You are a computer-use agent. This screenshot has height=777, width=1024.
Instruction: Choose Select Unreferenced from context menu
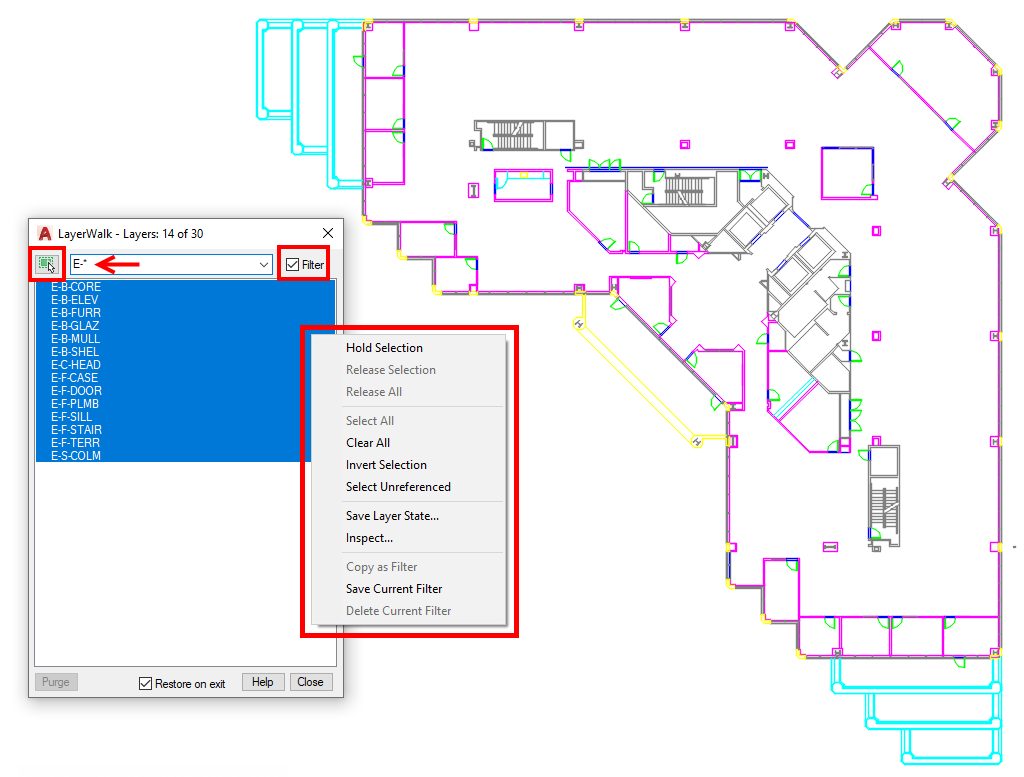click(x=398, y=488)
